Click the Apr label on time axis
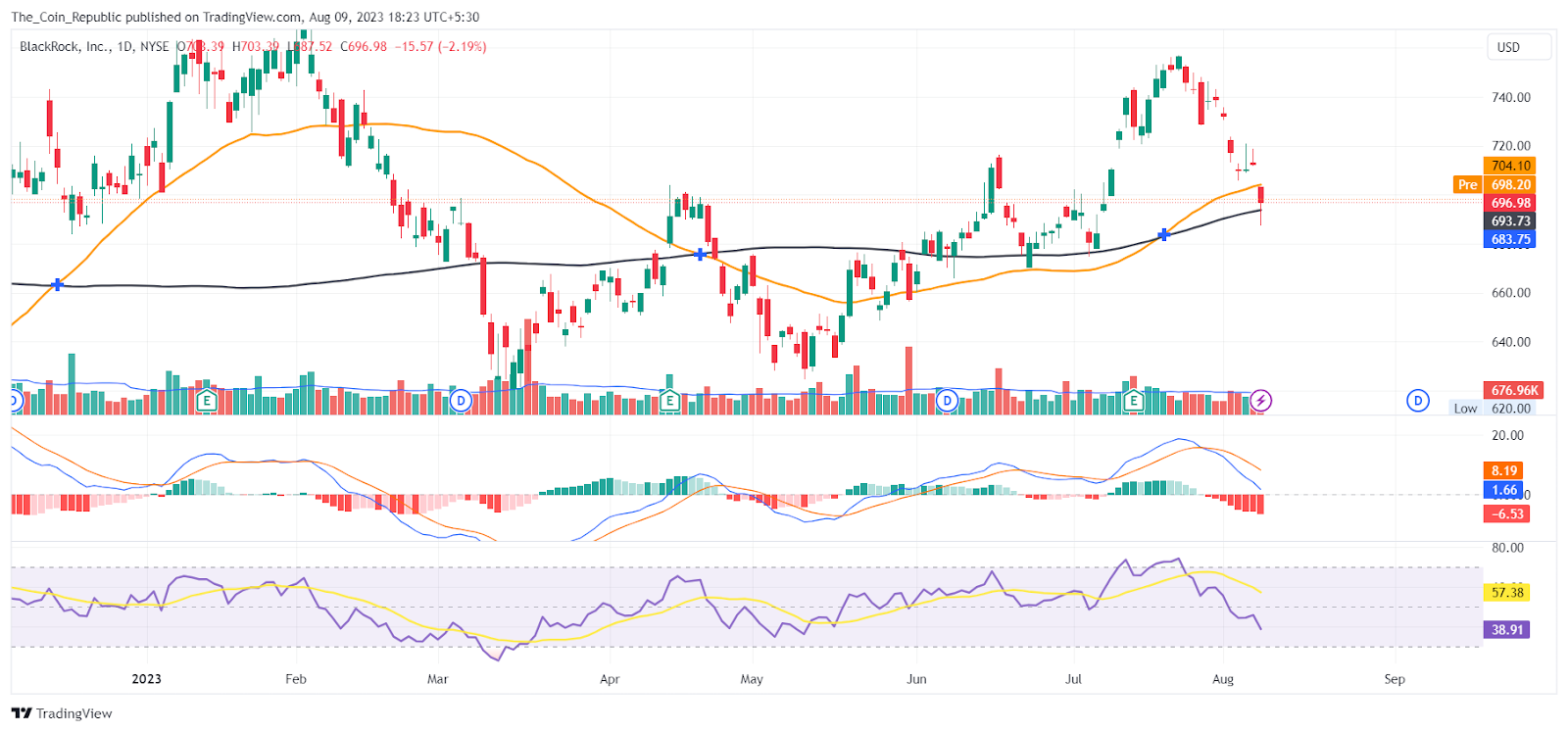This screenshot has height=732, width=1568. pyautogui.click(x=610, y=679)
